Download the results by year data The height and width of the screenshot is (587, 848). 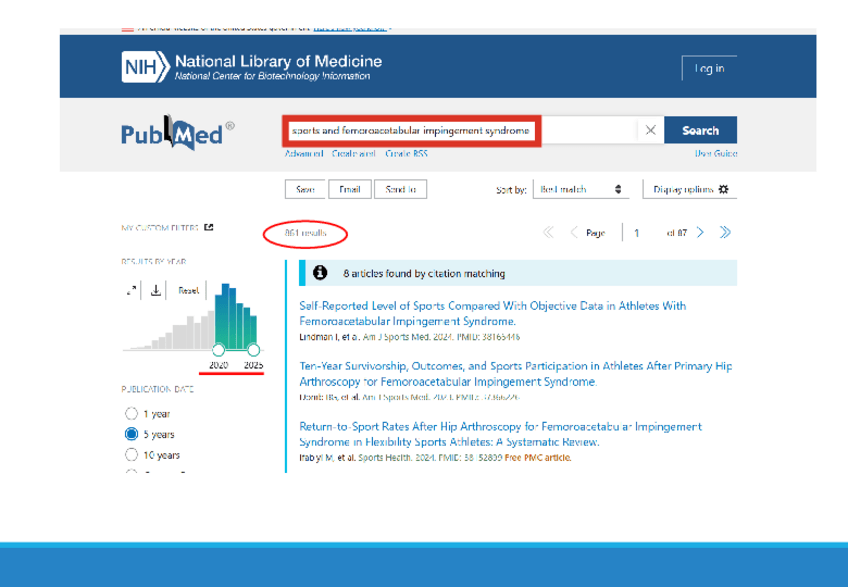pos(157,290)
